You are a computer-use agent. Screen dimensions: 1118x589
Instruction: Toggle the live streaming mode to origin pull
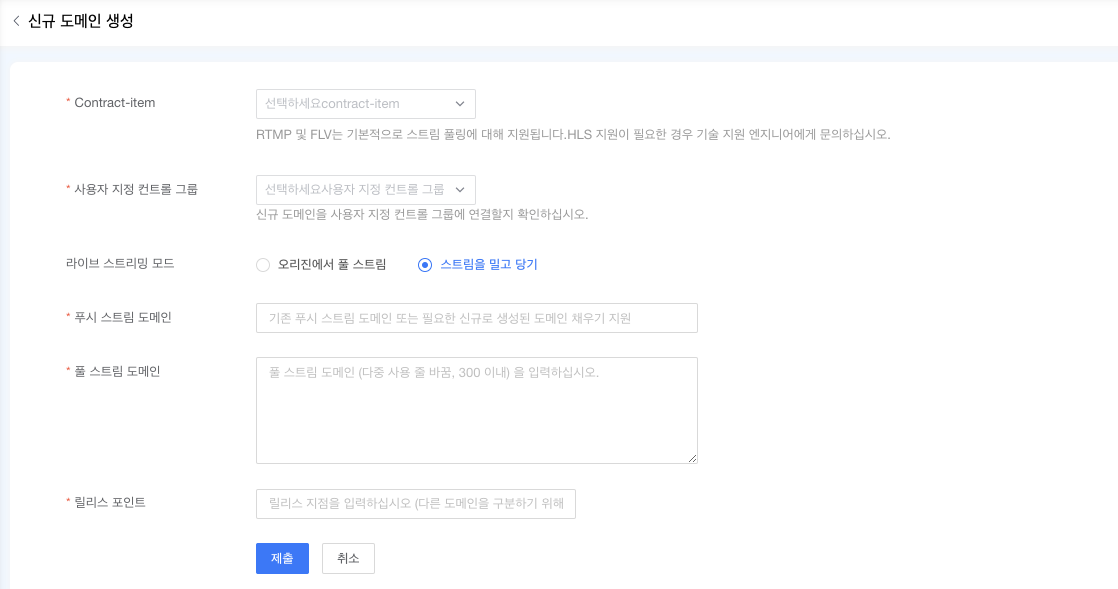coord(262,264)
